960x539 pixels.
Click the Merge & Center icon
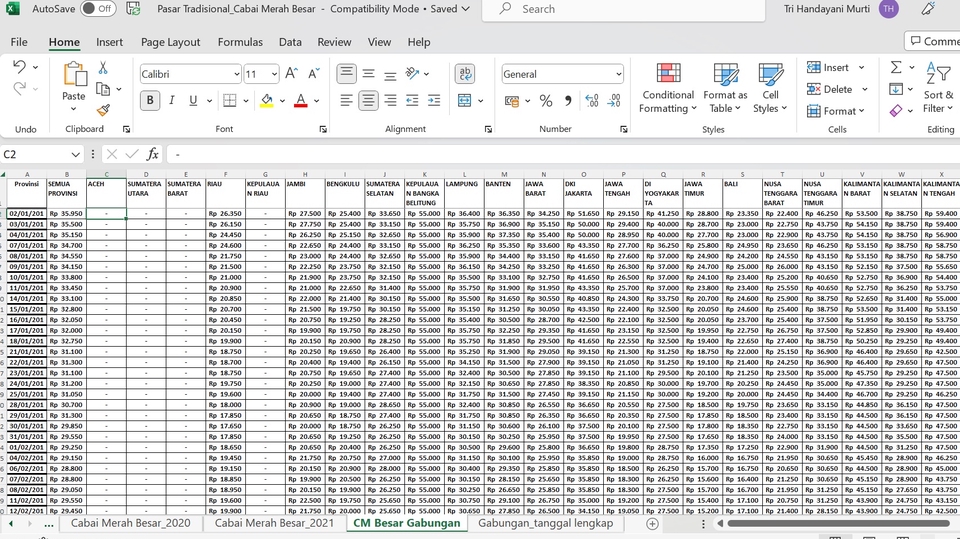465,100
